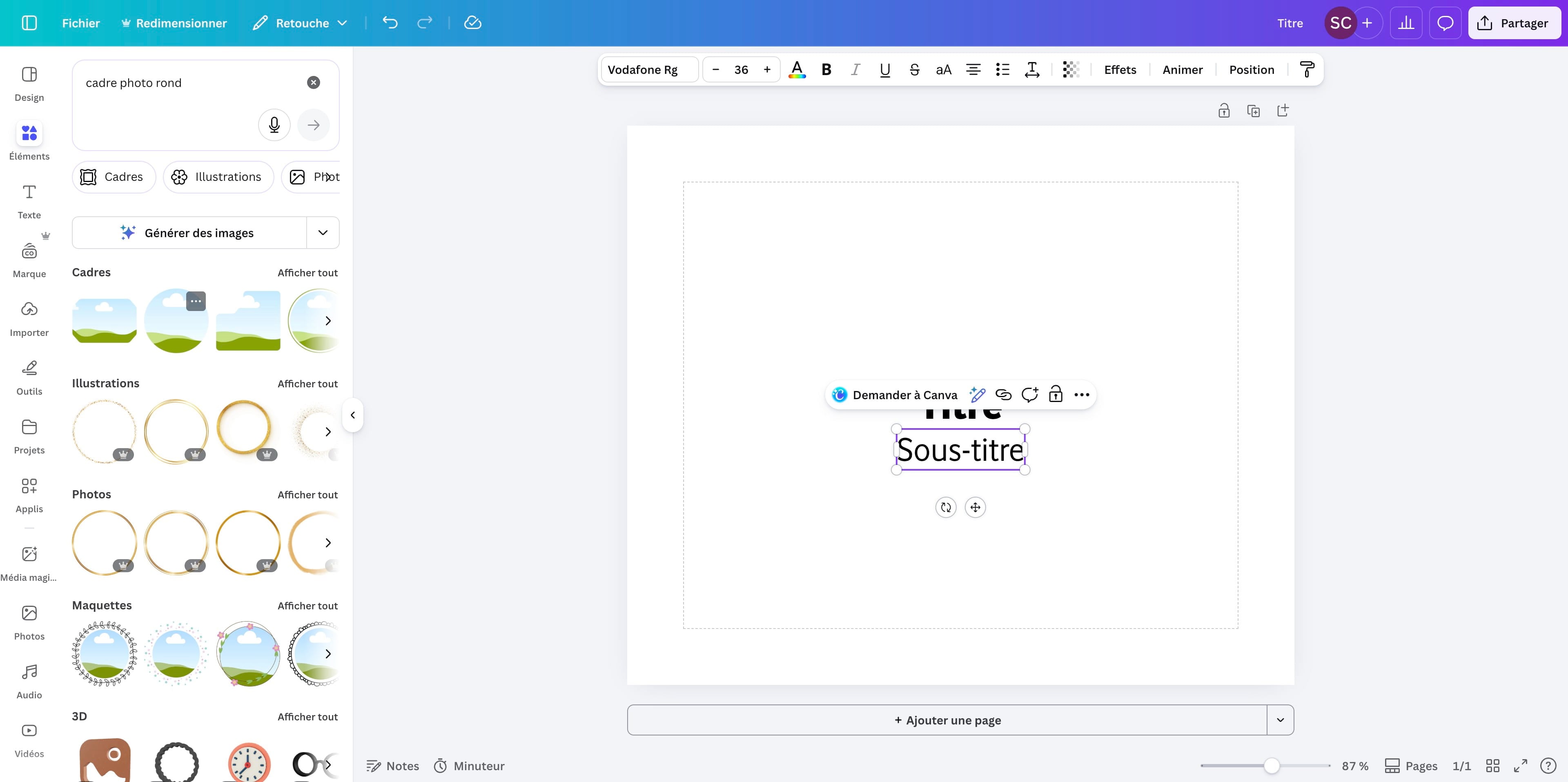Collapse the side panel
Screen dimensions: 1568x782
352,415
